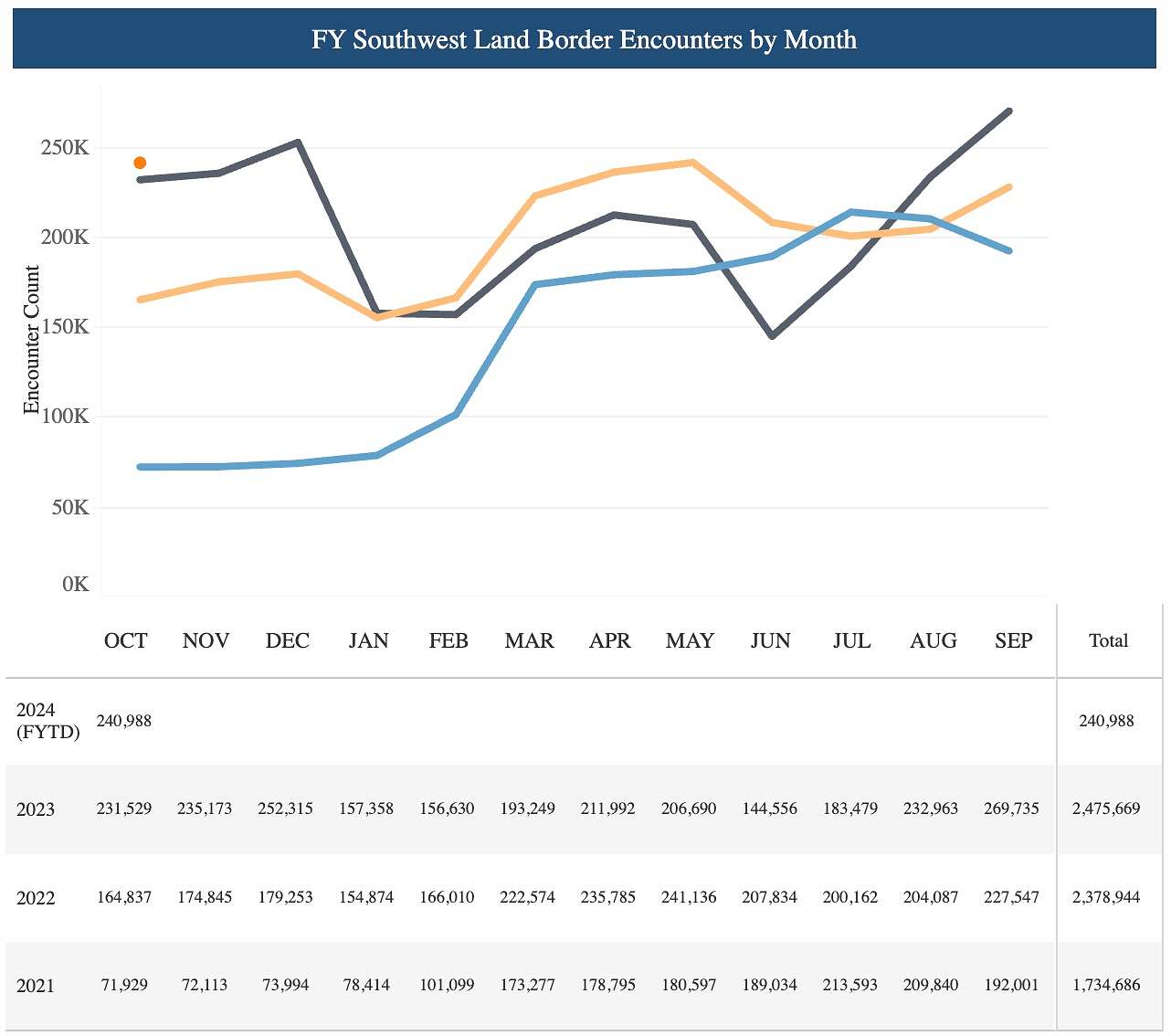Click the 2023 total value 2,475,669
1171x1036 pixels.
pos(1106,809)
